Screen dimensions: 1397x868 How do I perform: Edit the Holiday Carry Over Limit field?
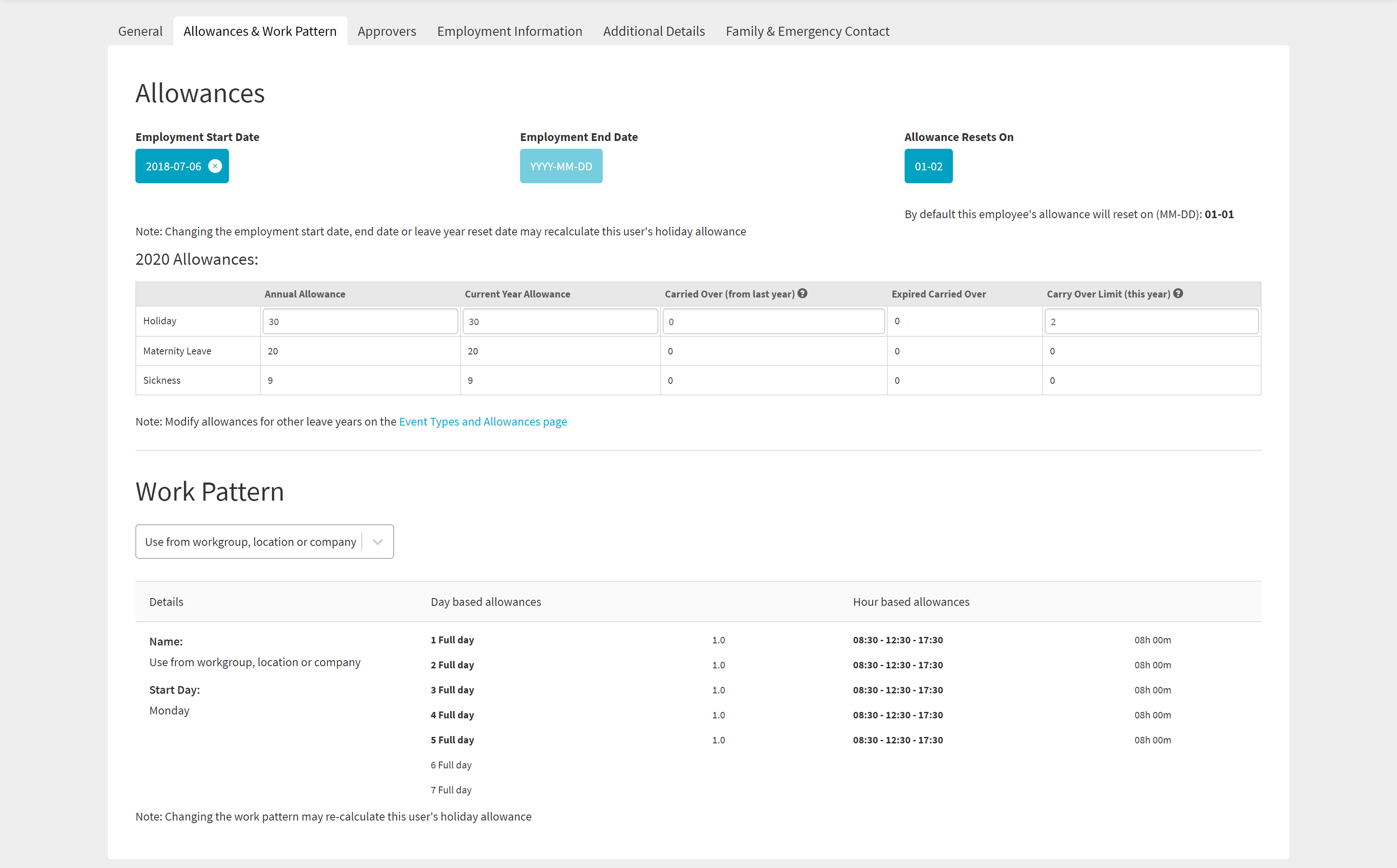tap(1151, 322)
